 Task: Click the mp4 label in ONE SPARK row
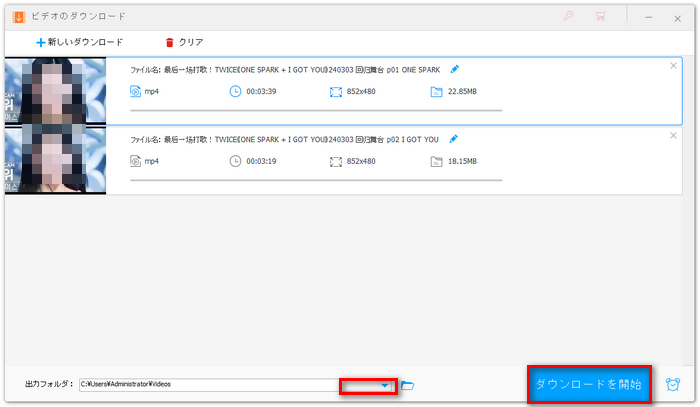[x=151, y=92]
